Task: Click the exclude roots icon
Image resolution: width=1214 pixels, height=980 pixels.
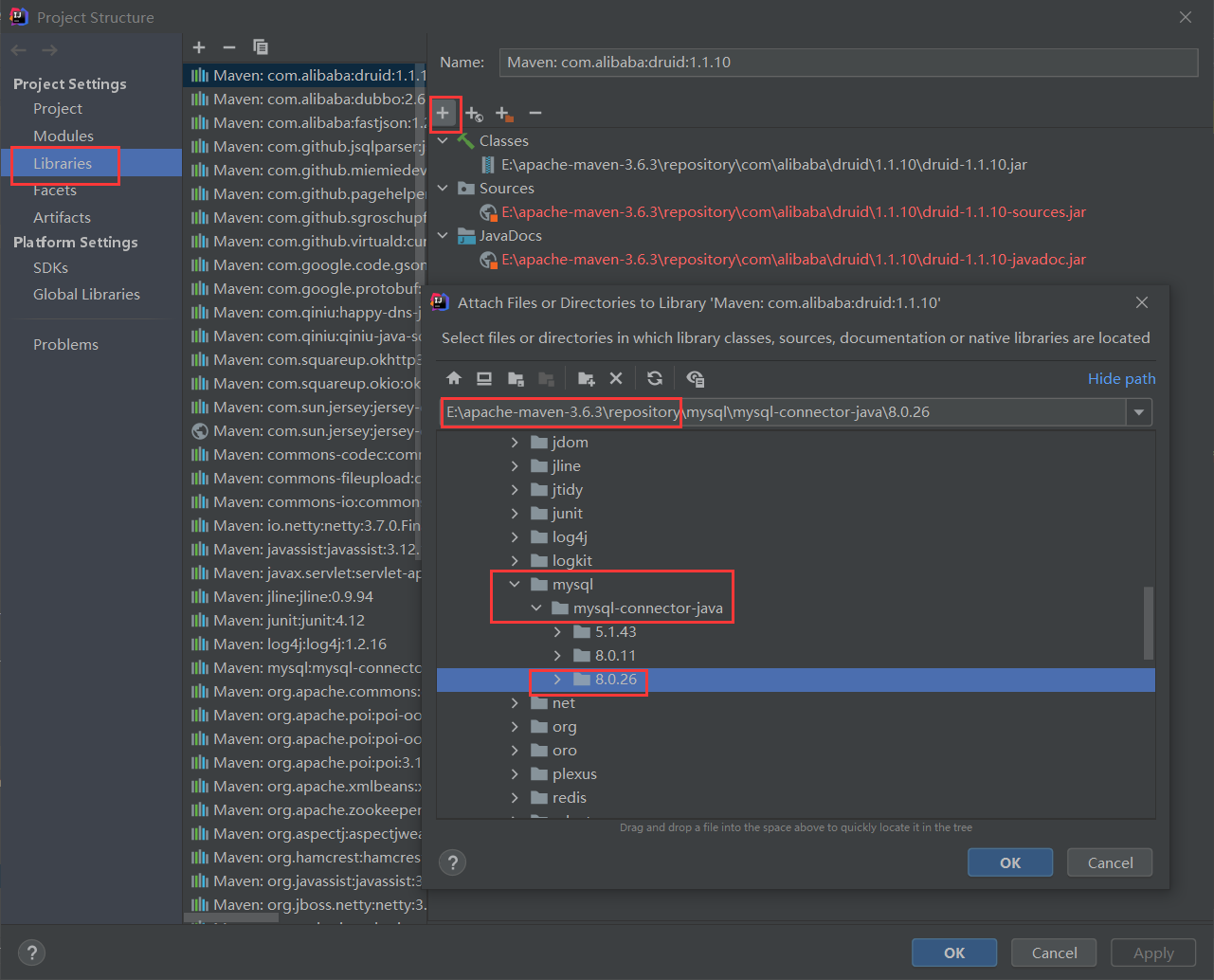Action: click(x=504, y=114)
